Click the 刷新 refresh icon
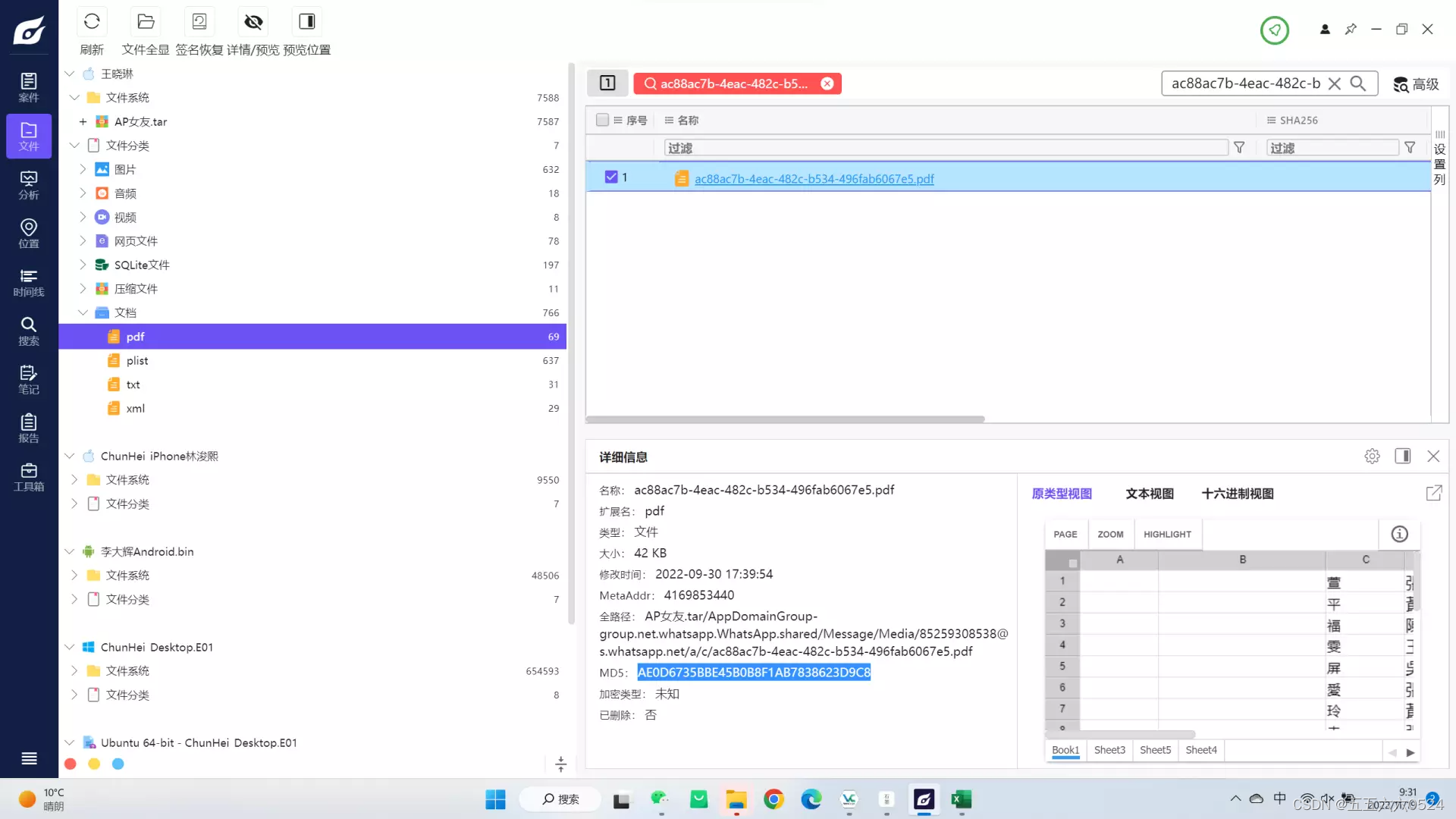This screenshot has width=1456, height=819. [92, 22]
